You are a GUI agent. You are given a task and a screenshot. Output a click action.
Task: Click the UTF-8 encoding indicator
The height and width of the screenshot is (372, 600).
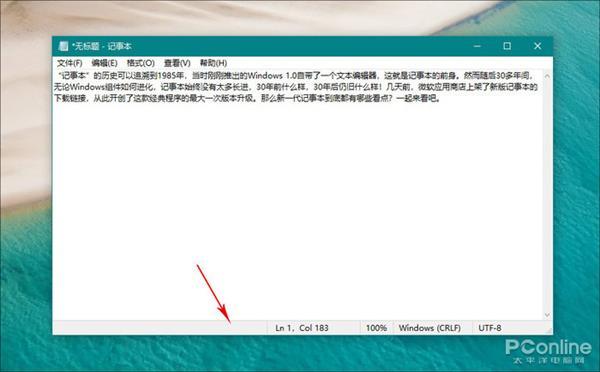pos(490,328)
